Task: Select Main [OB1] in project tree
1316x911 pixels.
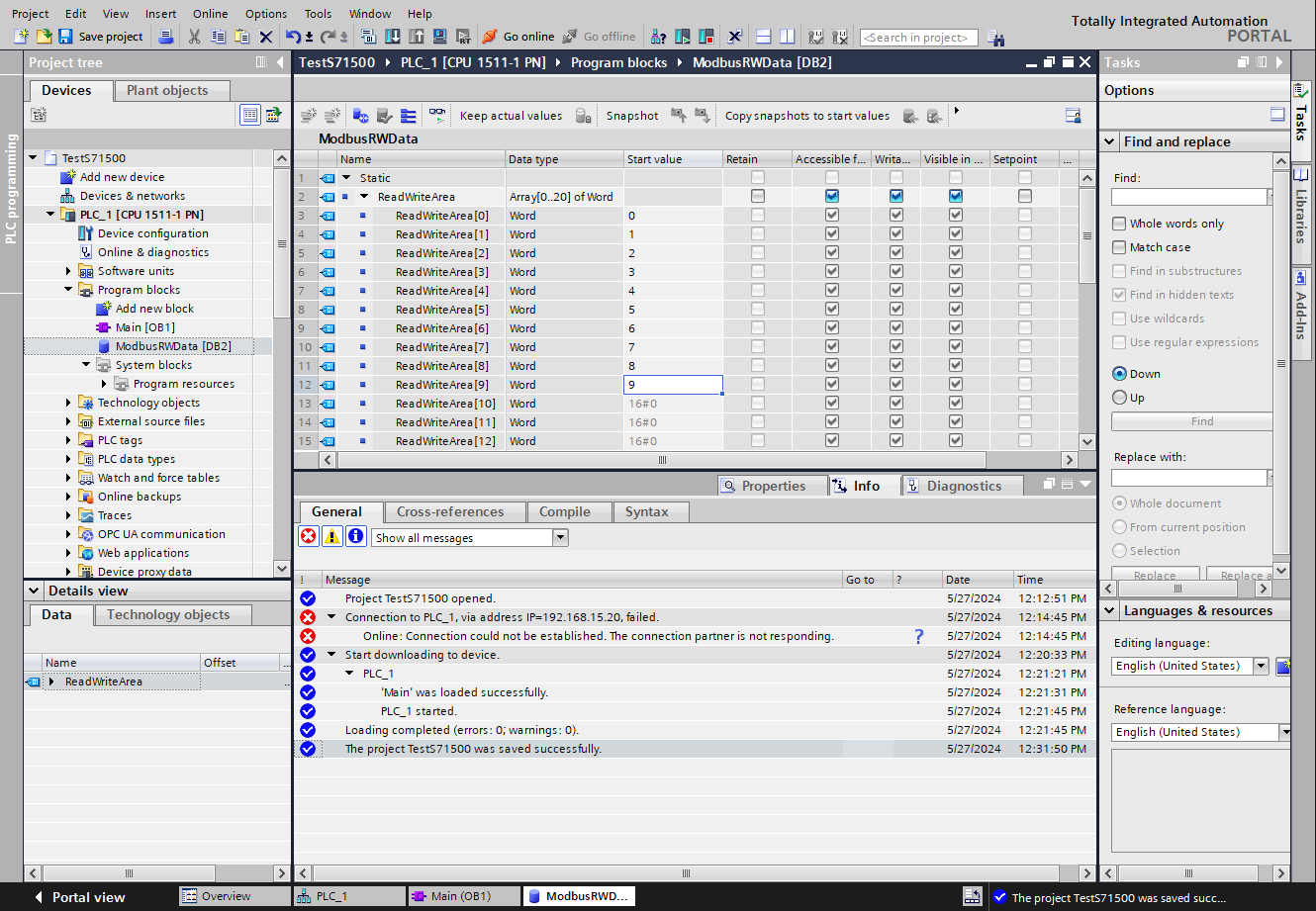Action: pos(144,327)
